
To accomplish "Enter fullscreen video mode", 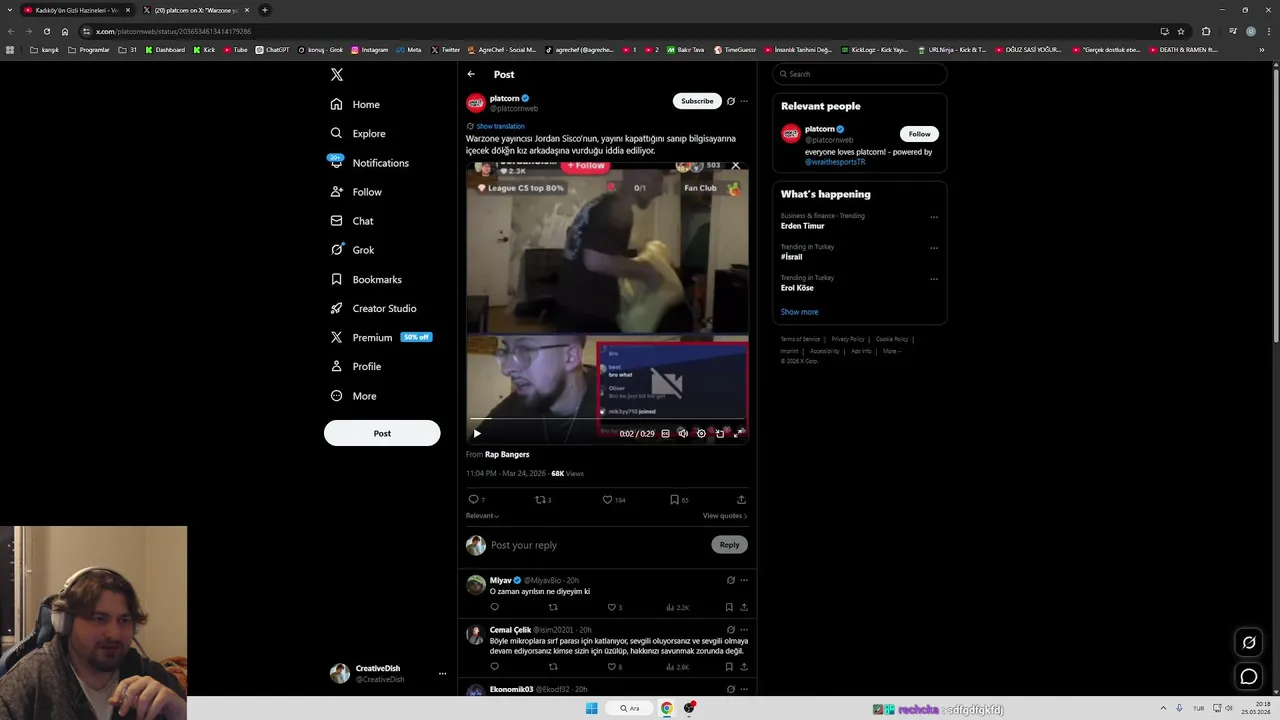I will tap(738, 433).
